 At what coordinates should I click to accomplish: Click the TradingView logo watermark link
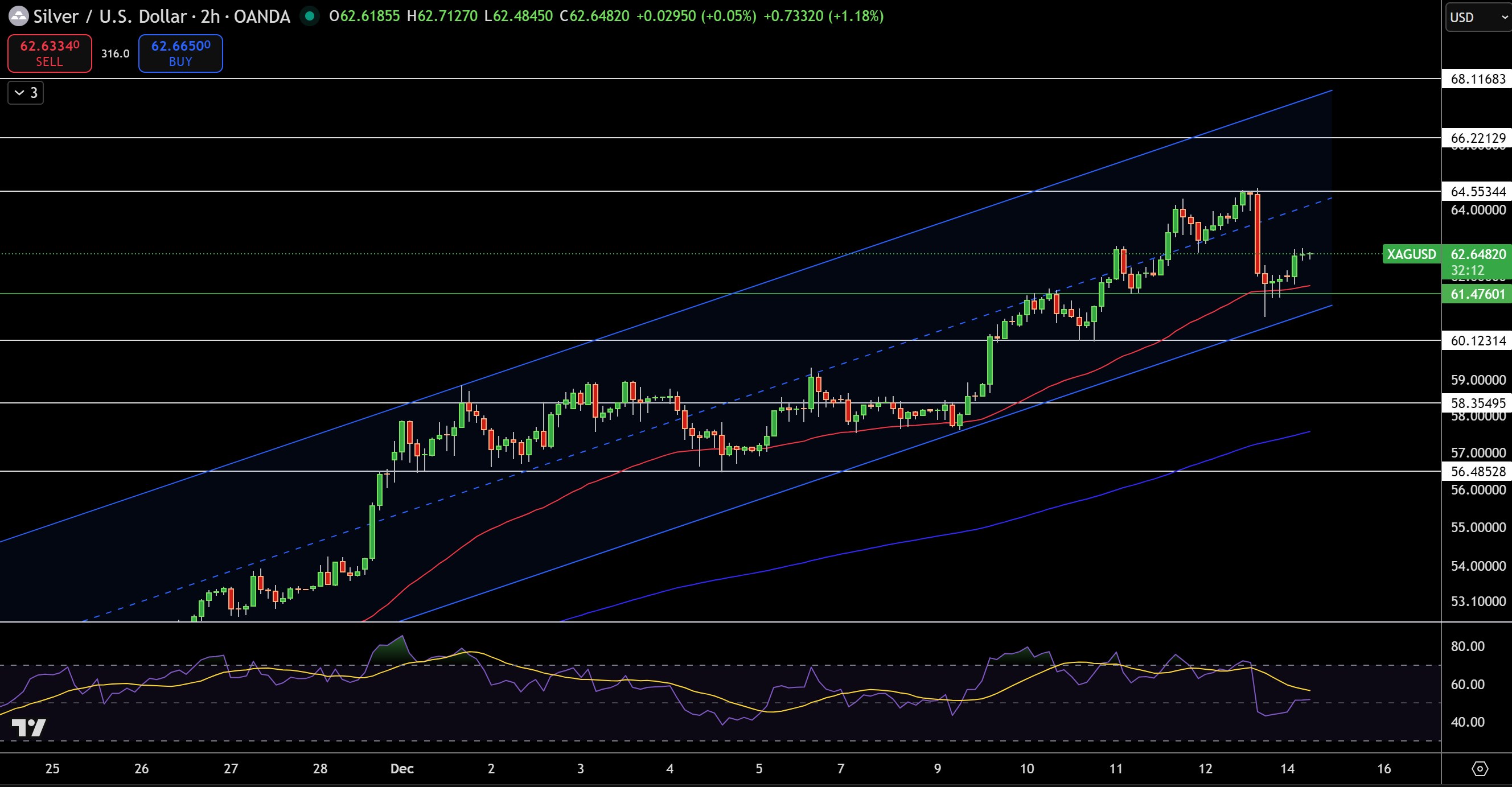[29, 728]
